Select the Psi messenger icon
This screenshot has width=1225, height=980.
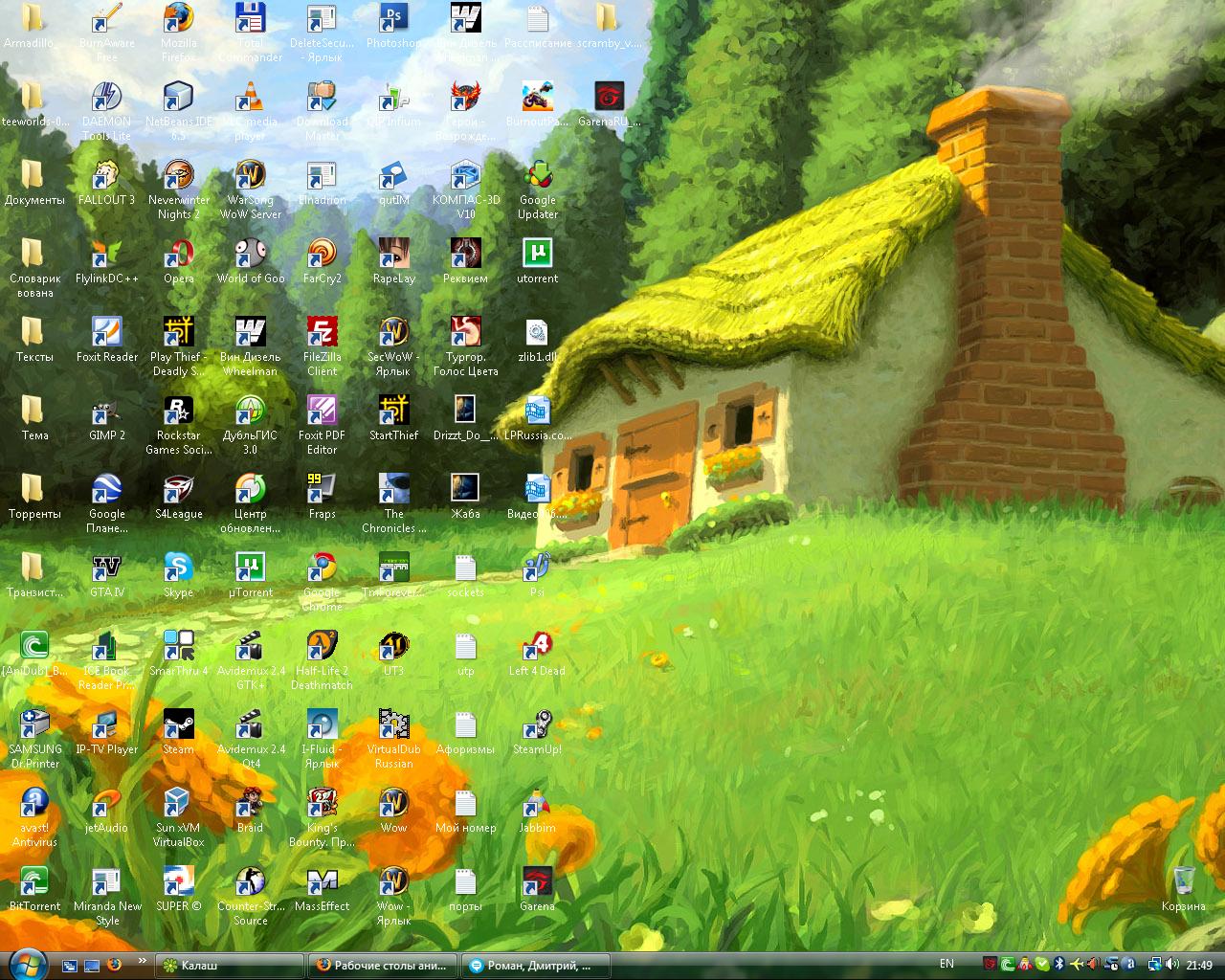(x=538, y=575)
